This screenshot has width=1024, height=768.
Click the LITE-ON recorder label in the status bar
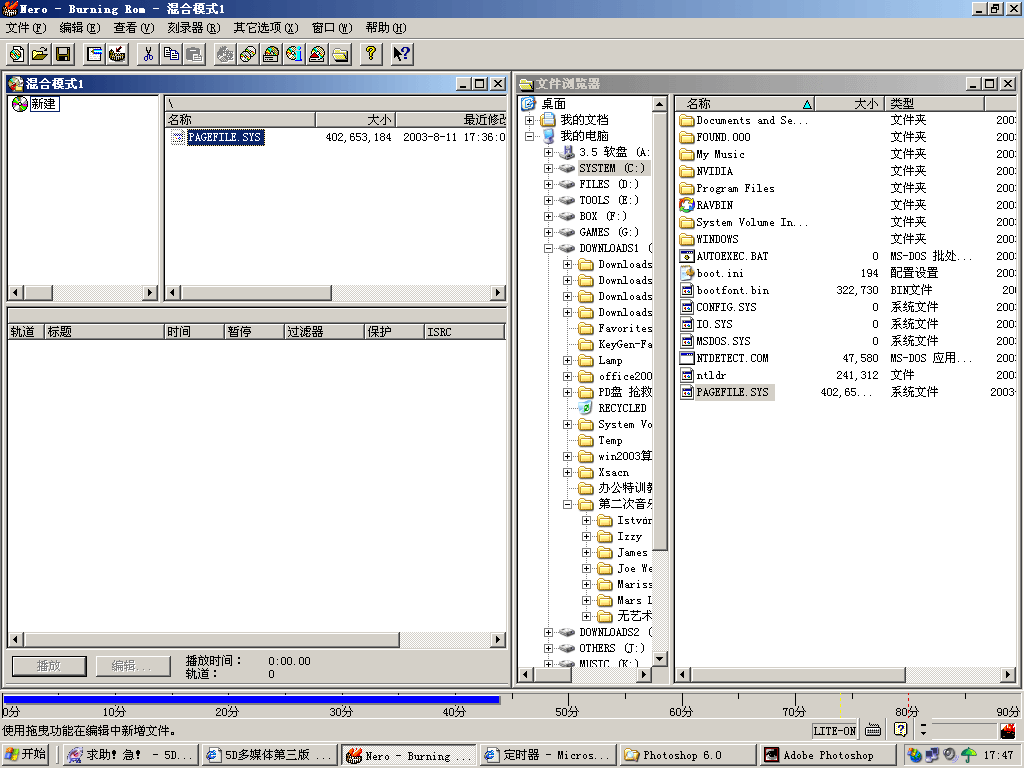pos(835,731)
